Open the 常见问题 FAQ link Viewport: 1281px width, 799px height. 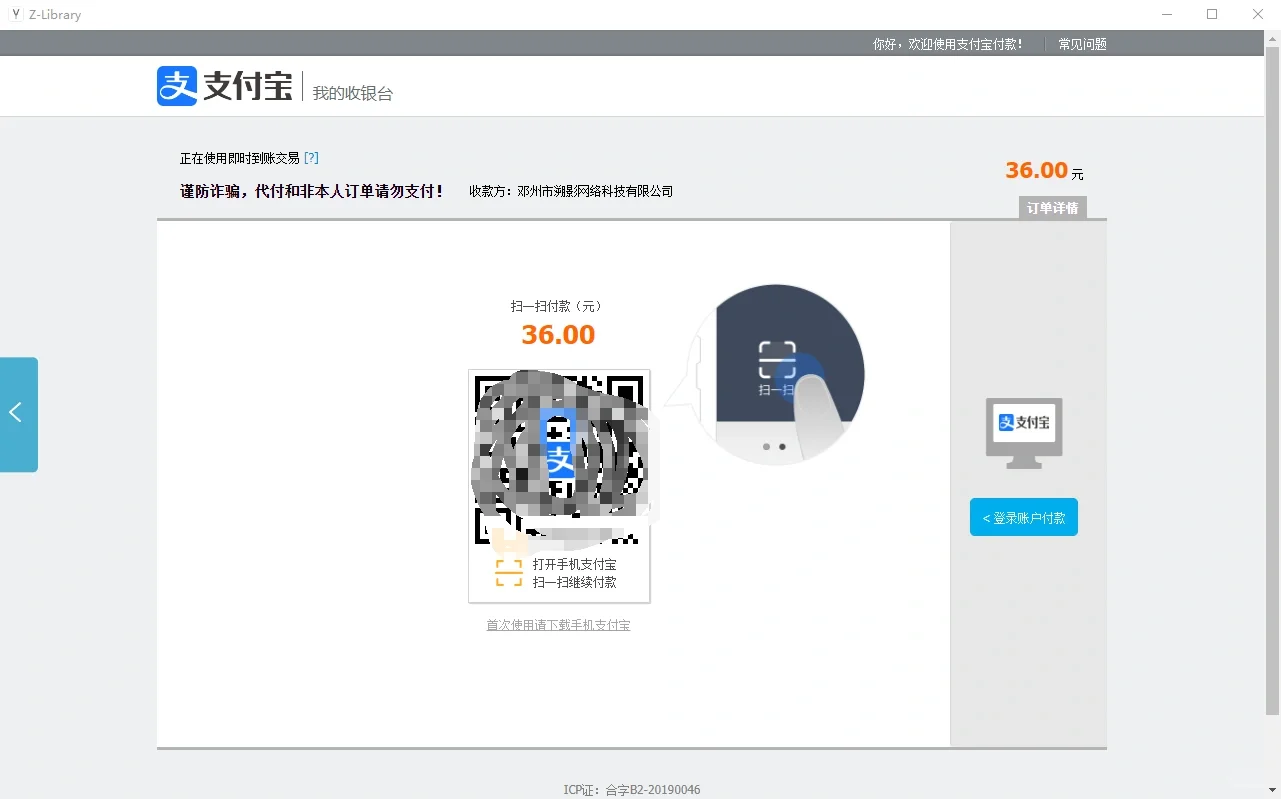point(1082,44)
